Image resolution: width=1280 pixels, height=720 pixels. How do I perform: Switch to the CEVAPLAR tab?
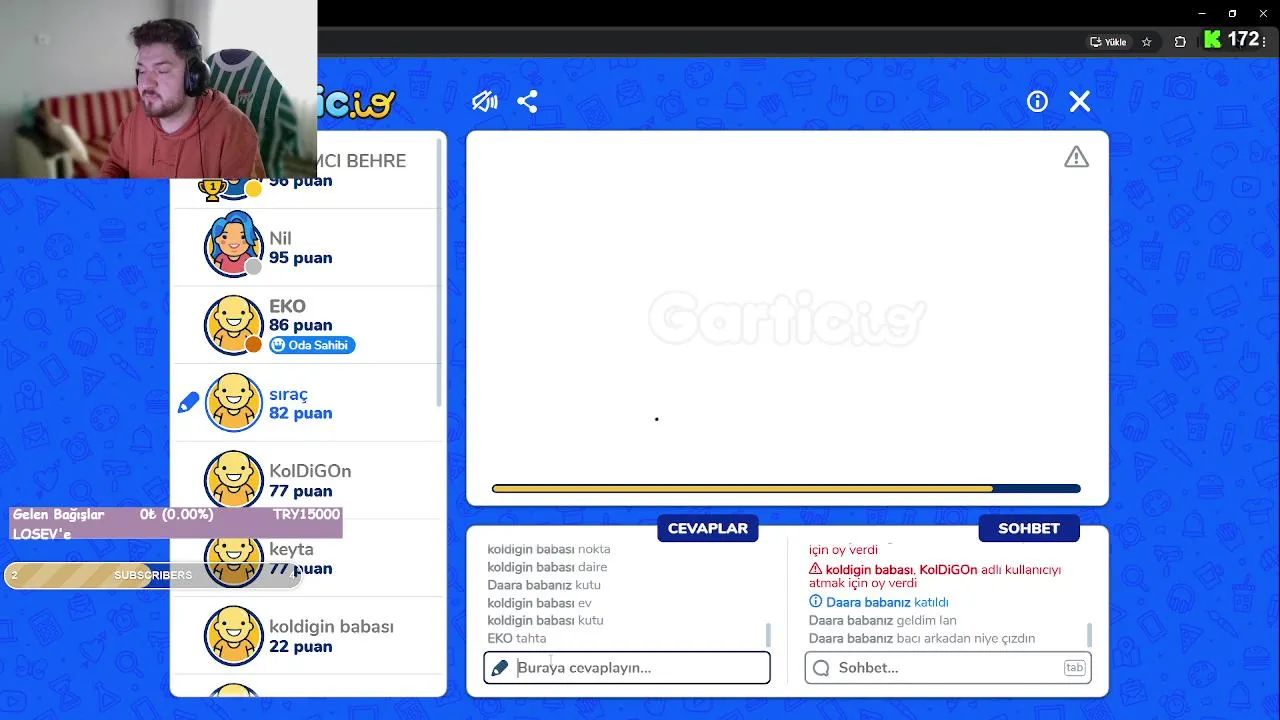click(708, 528)
